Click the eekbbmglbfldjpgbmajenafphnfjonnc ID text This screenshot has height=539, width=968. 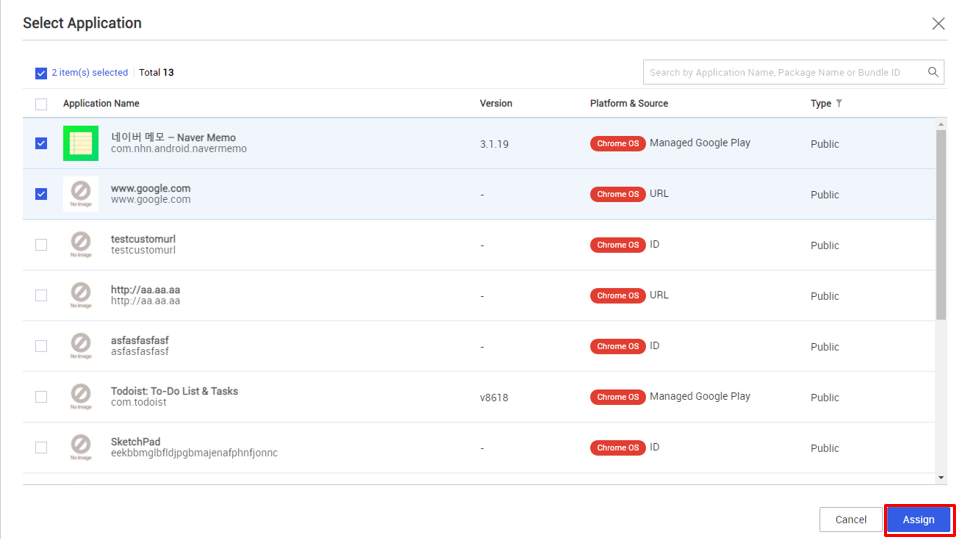pos(194,453)
